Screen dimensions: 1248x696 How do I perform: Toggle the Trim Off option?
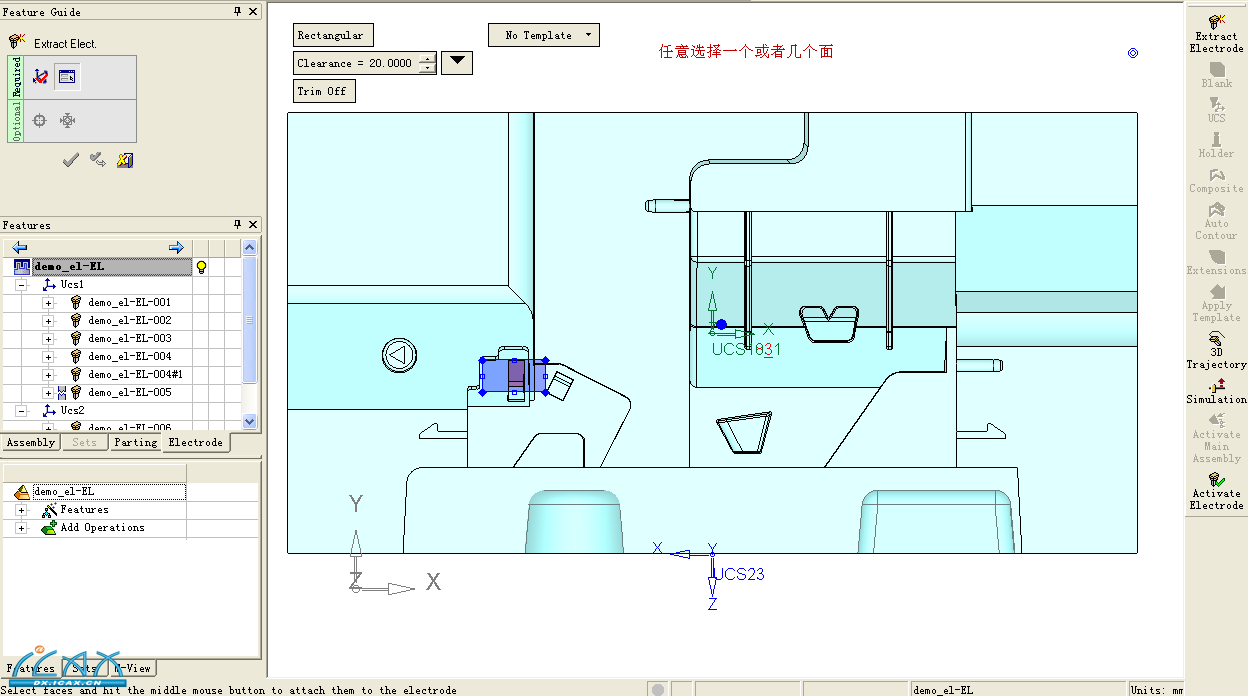click(322, 91)
